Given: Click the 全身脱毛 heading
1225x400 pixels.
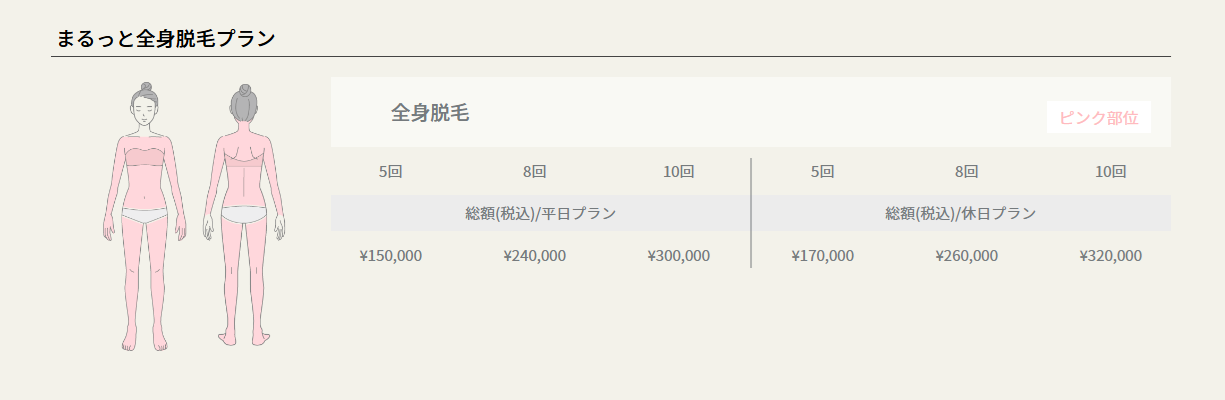Looking at the screenshot, I should (430, 113).
